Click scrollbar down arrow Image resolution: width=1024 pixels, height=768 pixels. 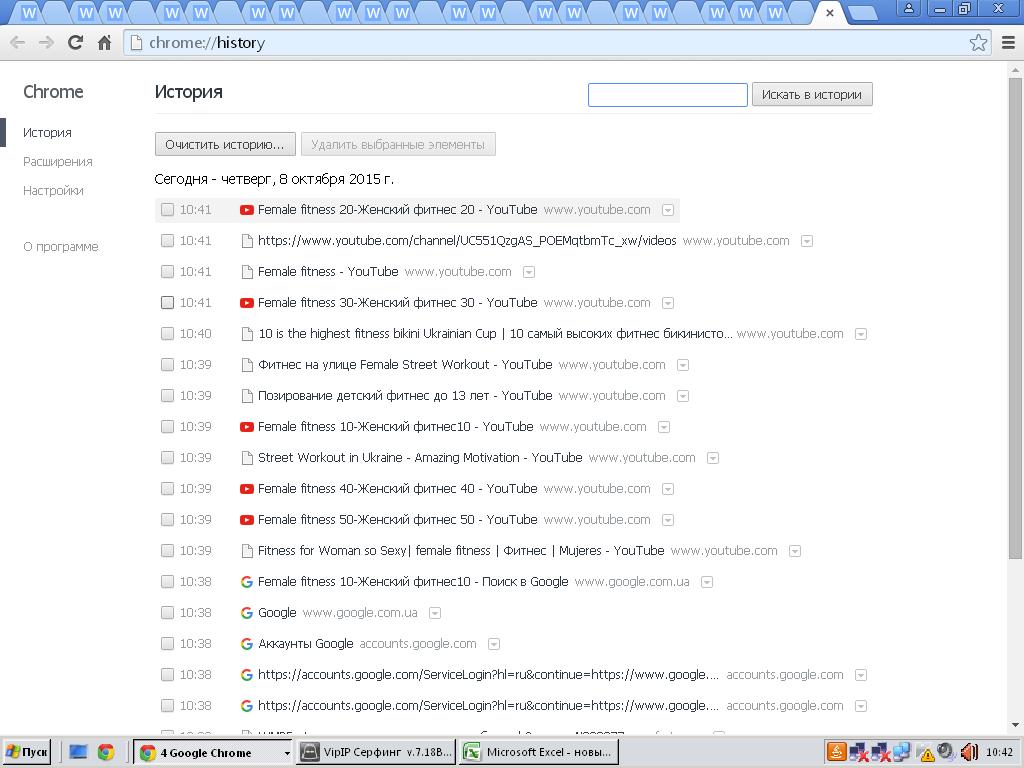[x=1014, y=726]
